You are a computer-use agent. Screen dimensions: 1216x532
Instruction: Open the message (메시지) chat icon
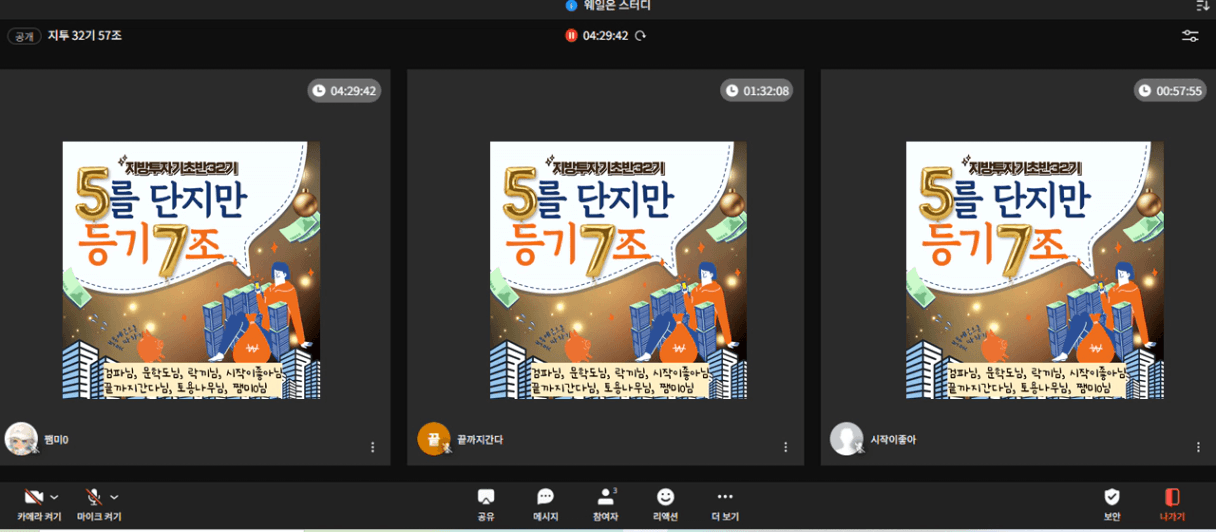(545, 503)
